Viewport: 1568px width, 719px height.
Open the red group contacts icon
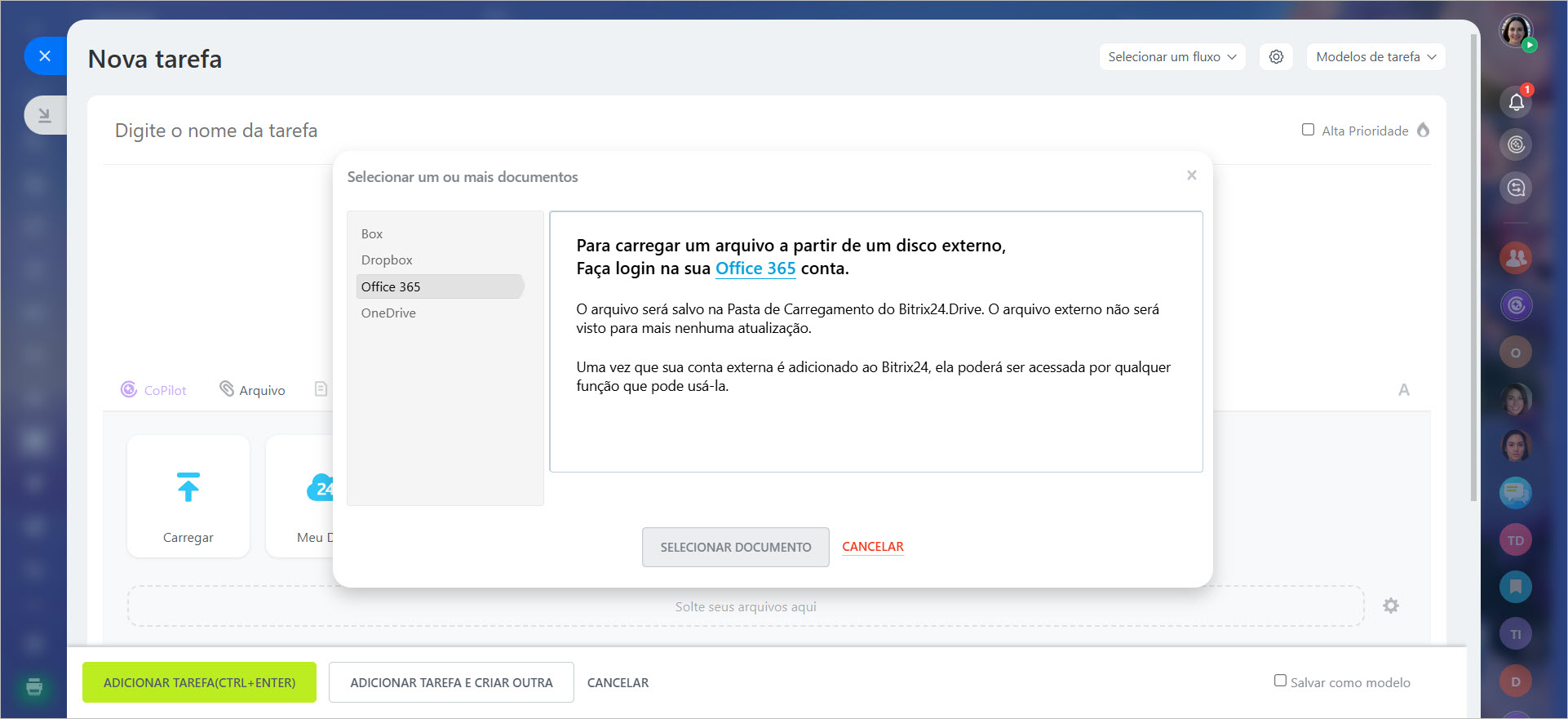pyautogui.click(x=1516, y=258)
